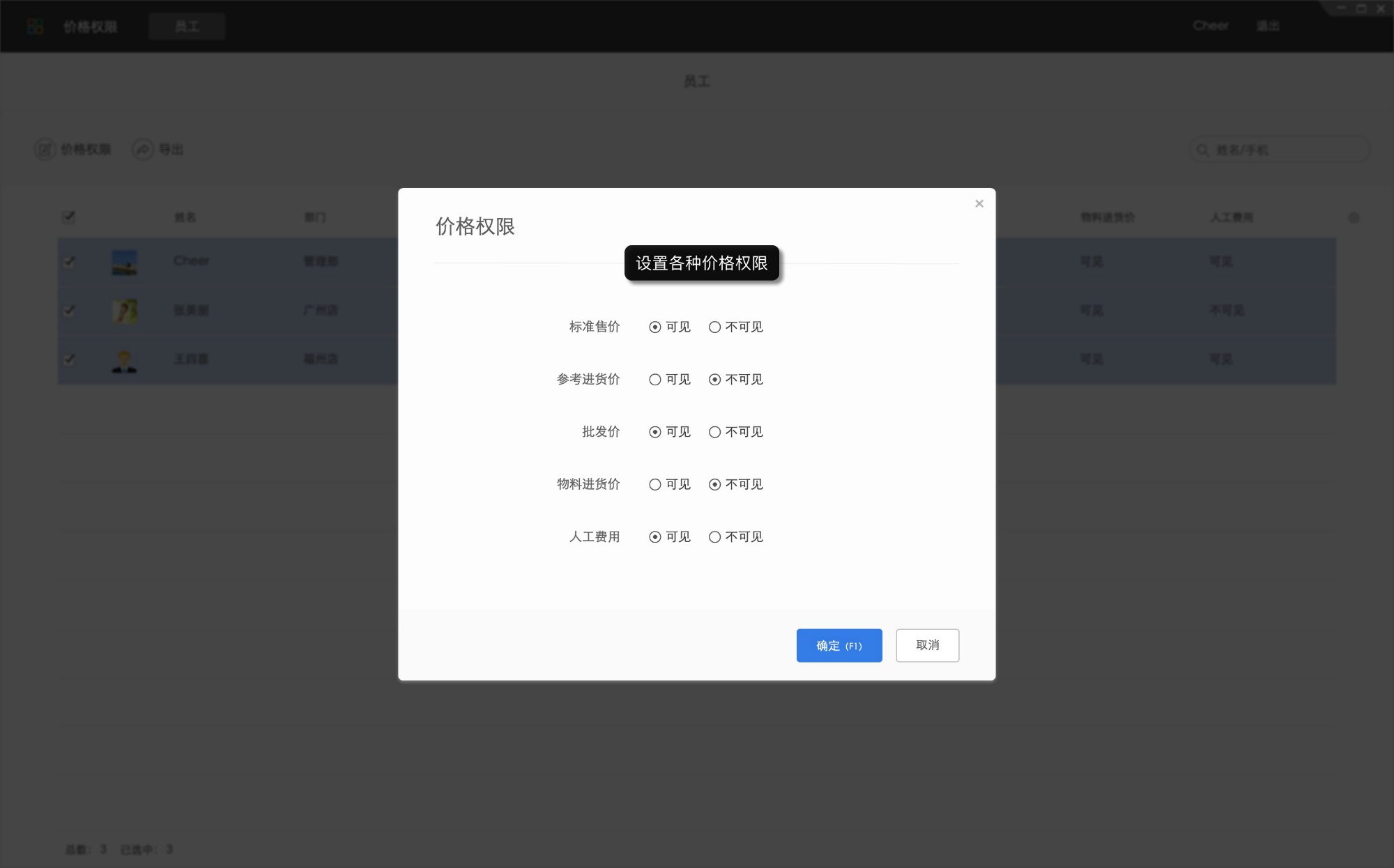Click the 姓名/手机 search input field
This screenshot has height=868, width=1394.
coord(1289,149)
